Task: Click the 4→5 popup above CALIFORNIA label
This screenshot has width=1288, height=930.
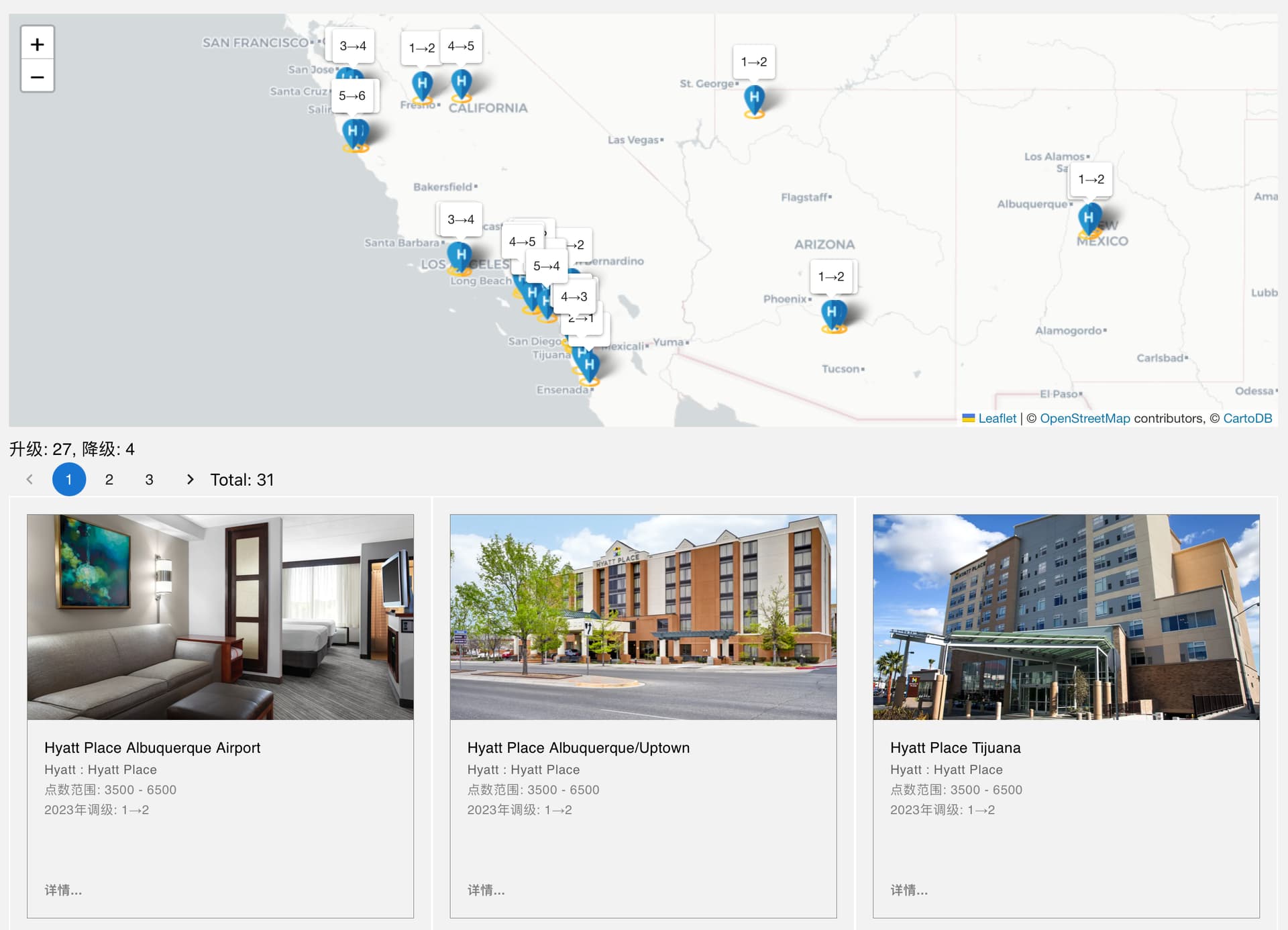Action: [461, 46]
